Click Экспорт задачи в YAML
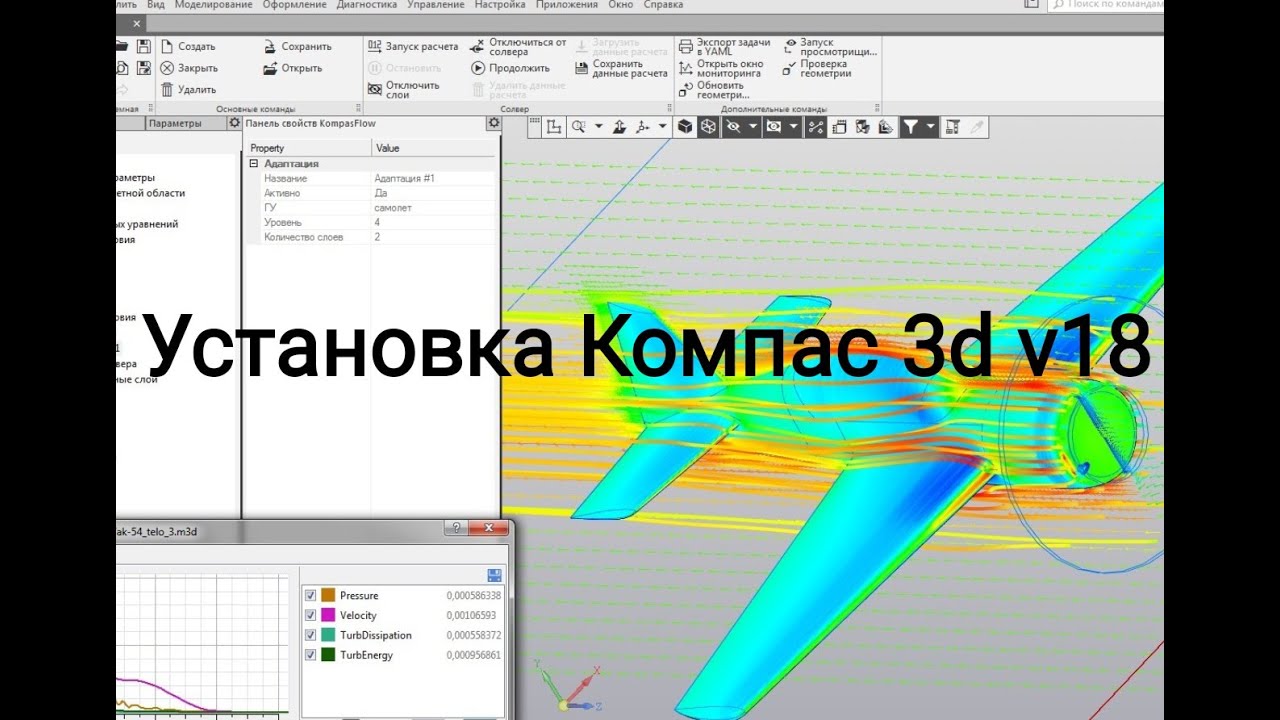The width and height of the screenshot is (1280, 720). (725, 47)
